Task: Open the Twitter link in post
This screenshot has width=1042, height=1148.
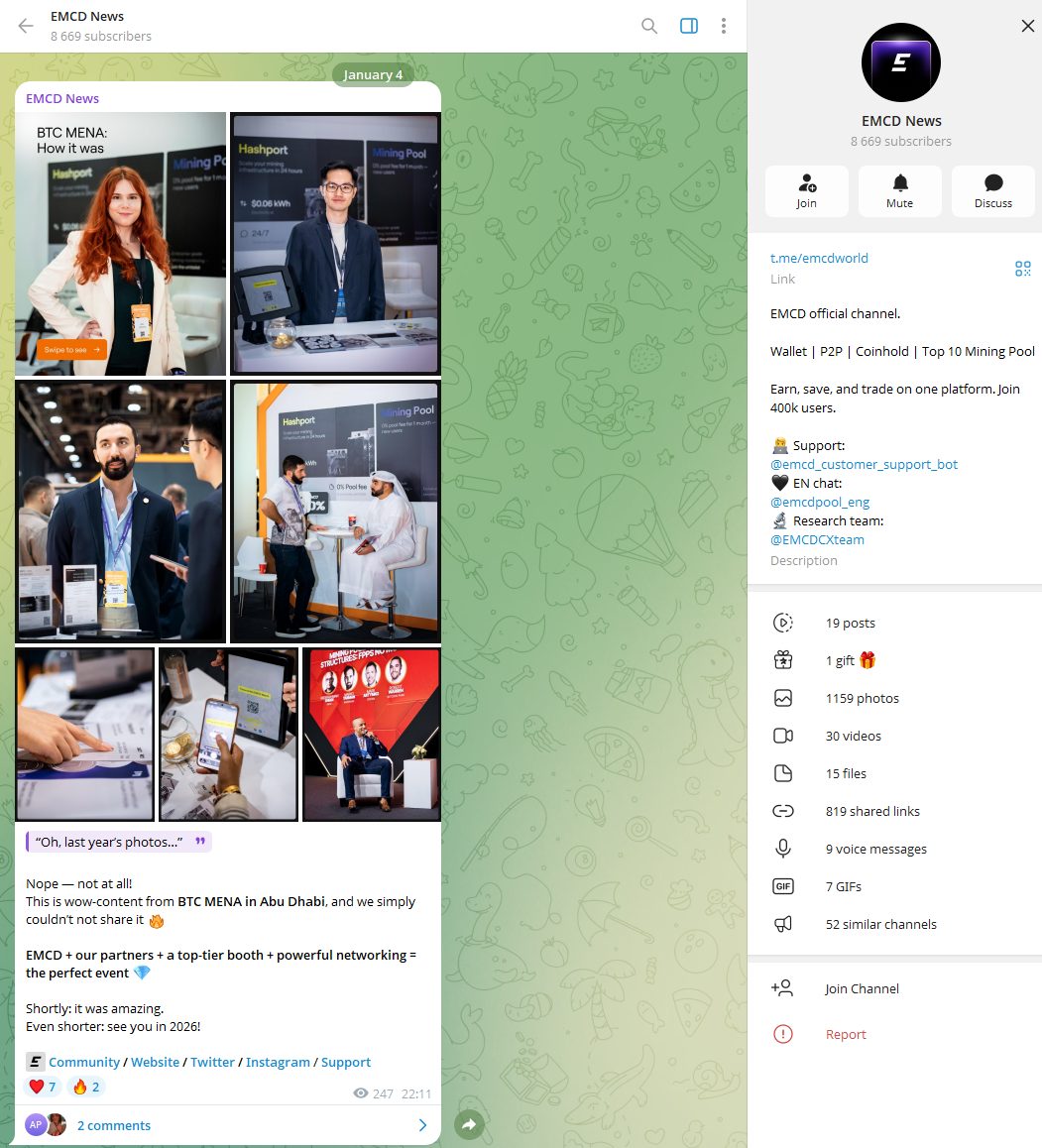Action: click(x=212, y=1063)
